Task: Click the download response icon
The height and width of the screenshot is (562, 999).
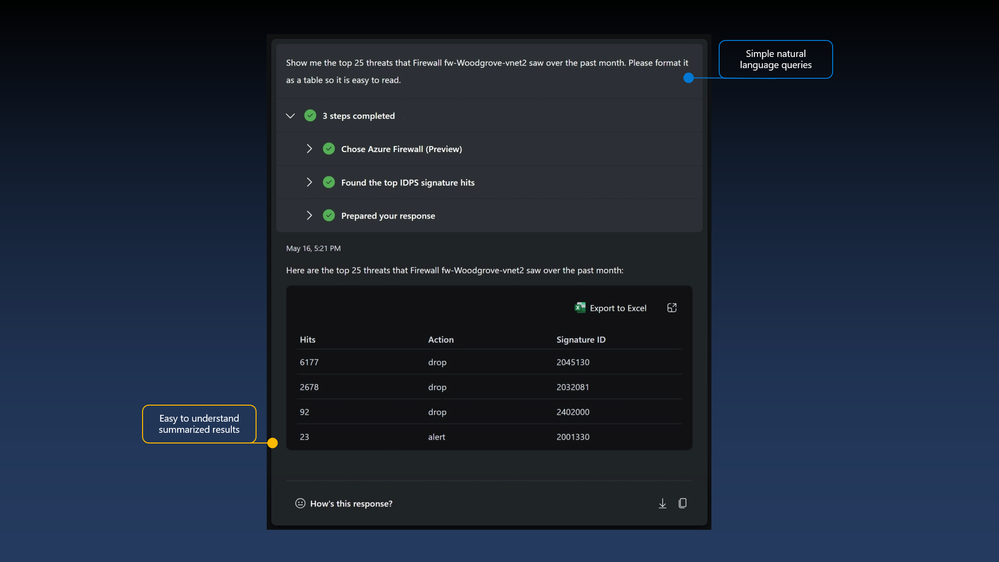Action: pyautogui.click(x=663, y=503)
